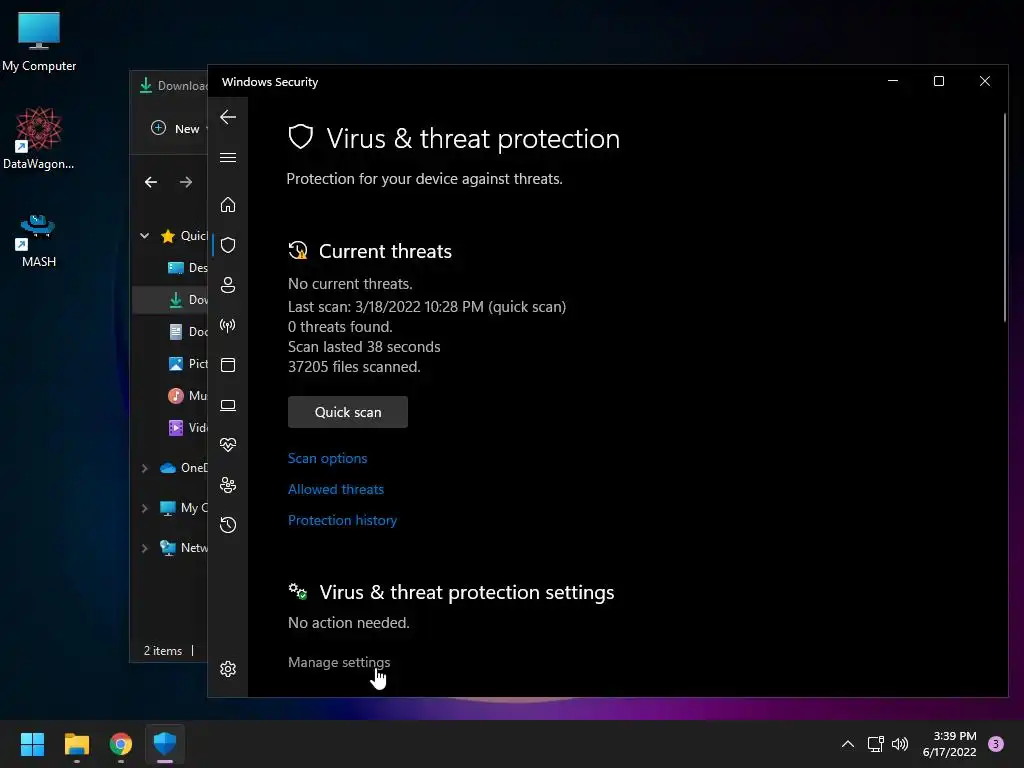Viewport: 1024px width, 768px height.
Task: Open Protection history clock icon in sidebar
Action: (228, 525)
